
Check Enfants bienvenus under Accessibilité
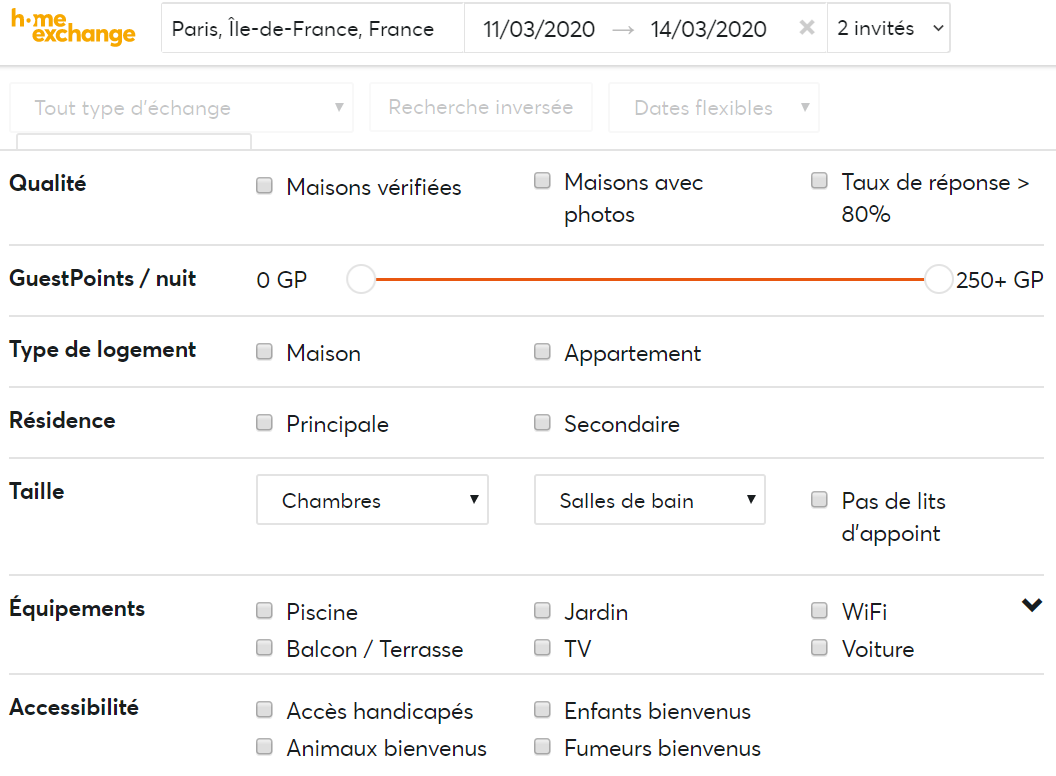point(542,709)
